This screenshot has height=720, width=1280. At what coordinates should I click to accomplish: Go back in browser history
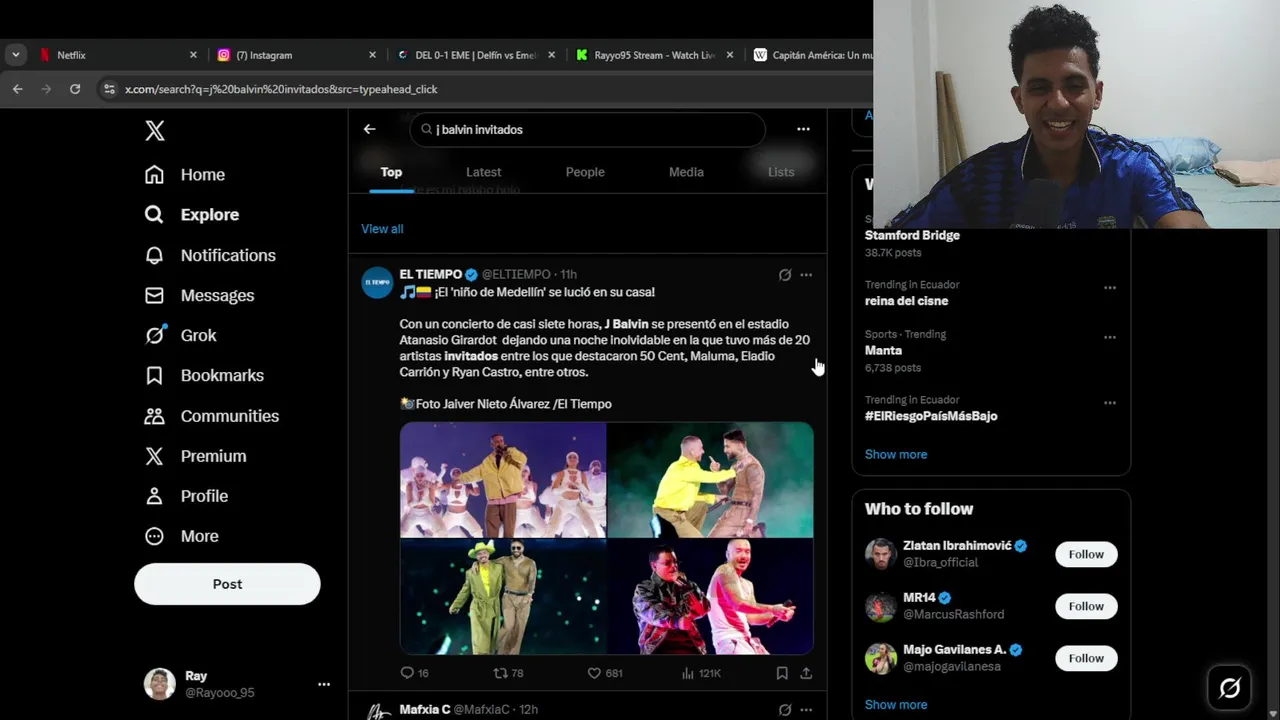(x=18, y=89)
